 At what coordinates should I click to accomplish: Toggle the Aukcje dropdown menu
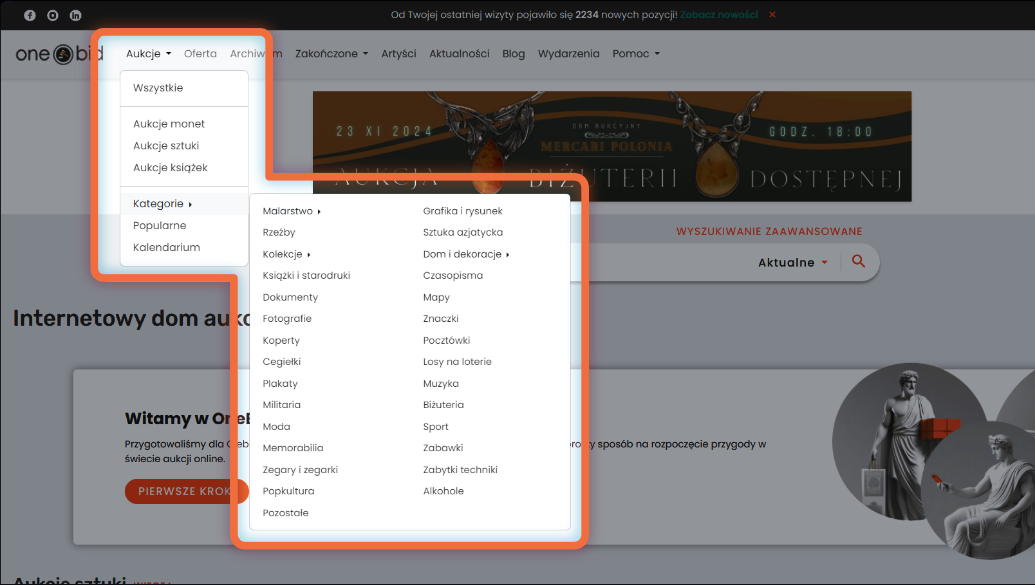(x=149, y=53)
